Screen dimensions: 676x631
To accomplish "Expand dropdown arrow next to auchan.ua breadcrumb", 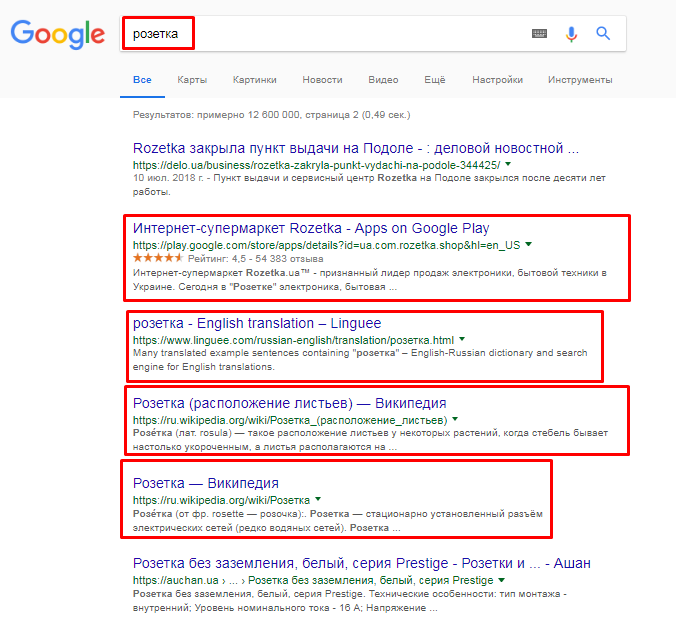I will coord(501,580).
